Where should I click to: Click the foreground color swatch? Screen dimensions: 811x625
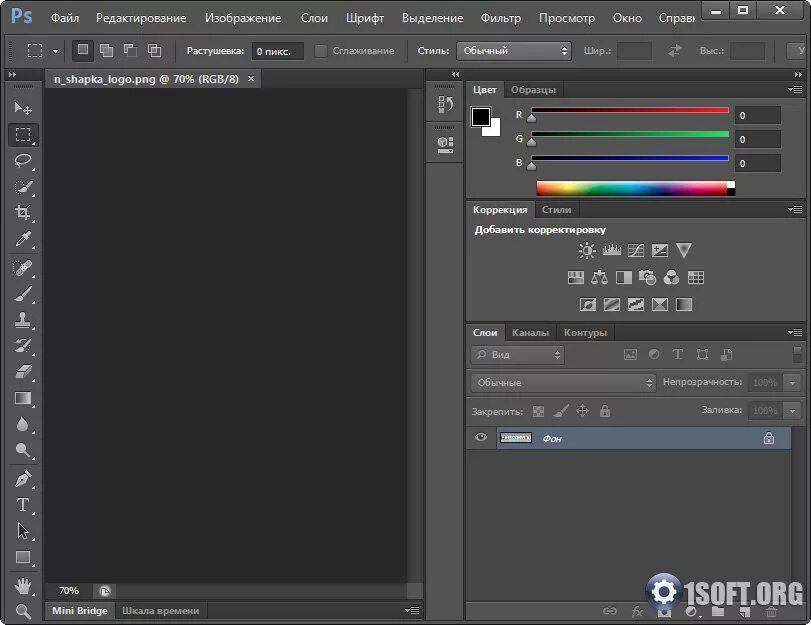(x=480, y=116)
